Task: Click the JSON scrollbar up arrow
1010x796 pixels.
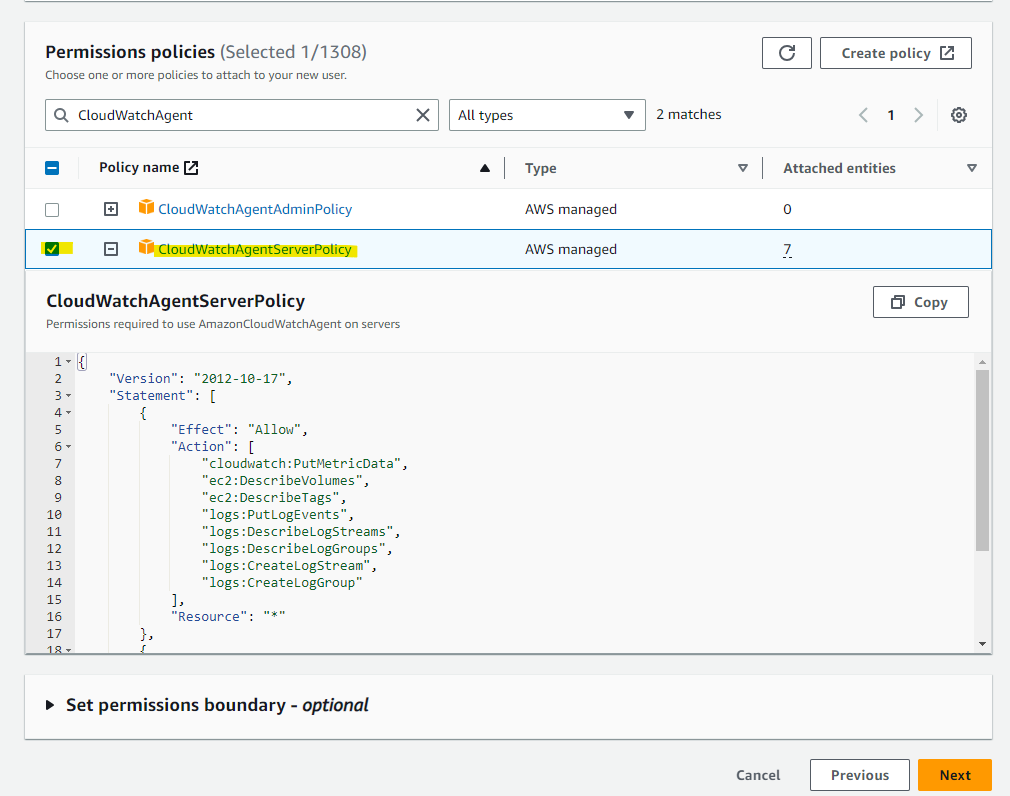Action: tap(982, 363)
